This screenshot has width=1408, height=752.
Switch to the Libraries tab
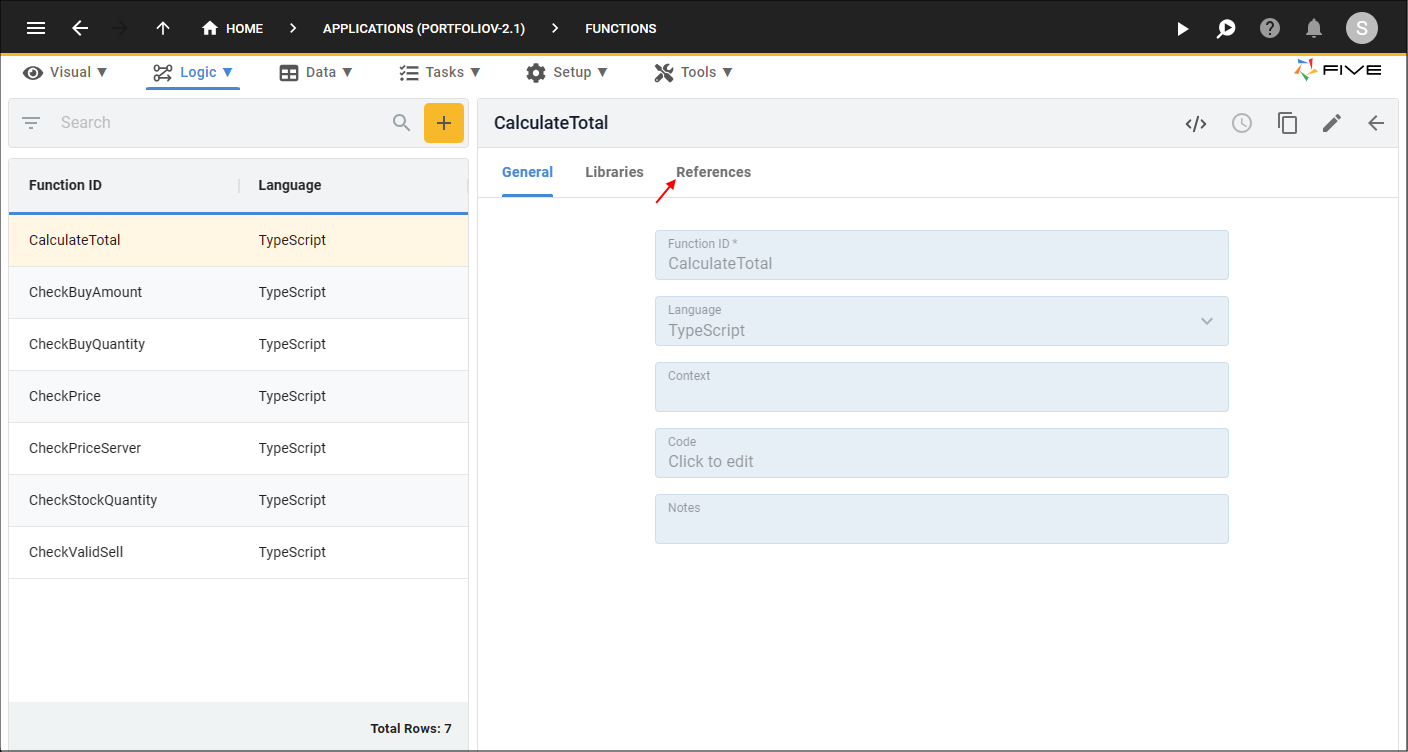614,172
